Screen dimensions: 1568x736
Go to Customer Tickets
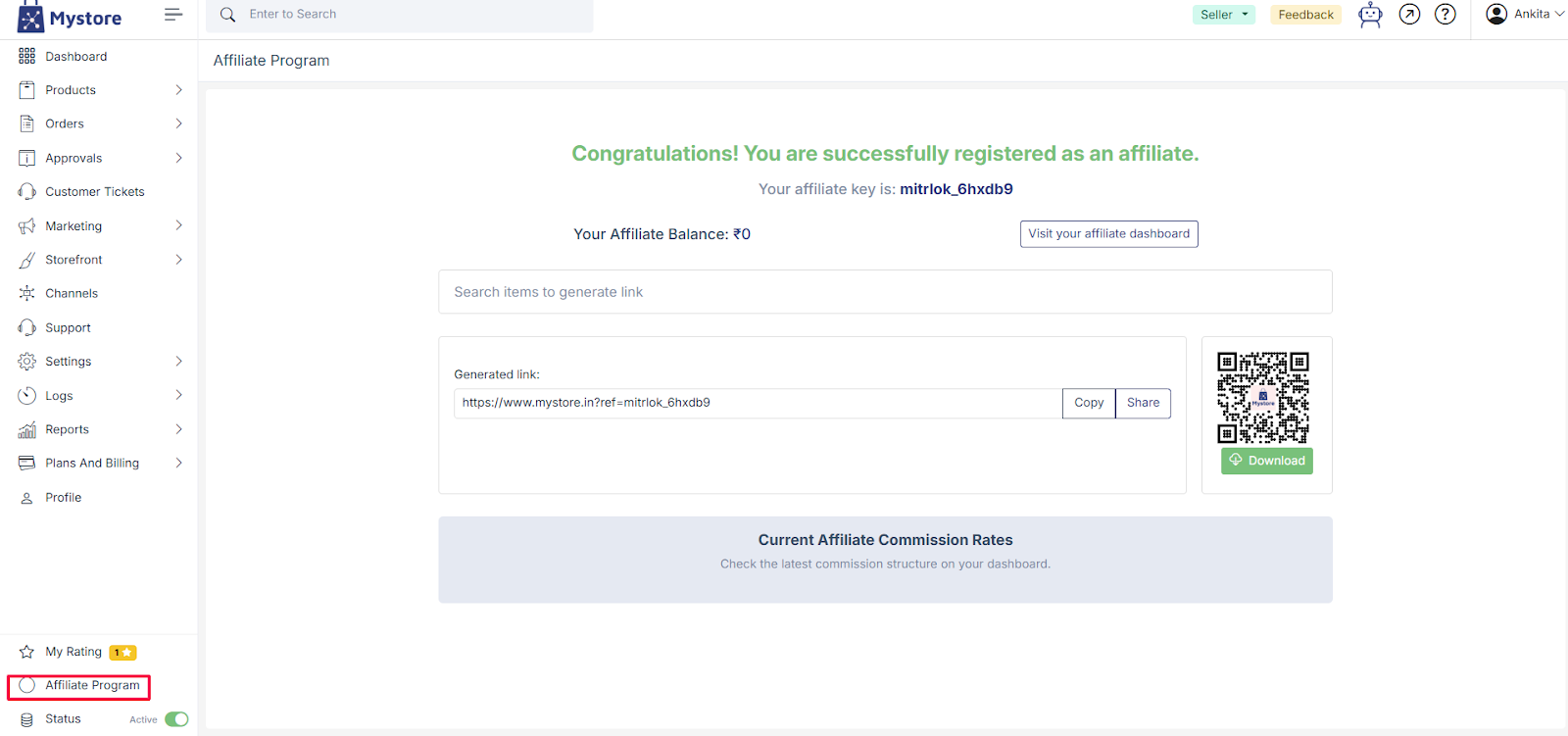[x=94, y=192]
